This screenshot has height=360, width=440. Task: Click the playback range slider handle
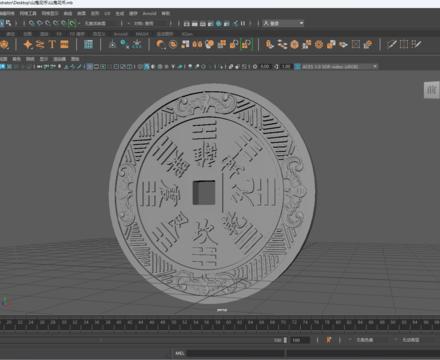coord(285,340)
